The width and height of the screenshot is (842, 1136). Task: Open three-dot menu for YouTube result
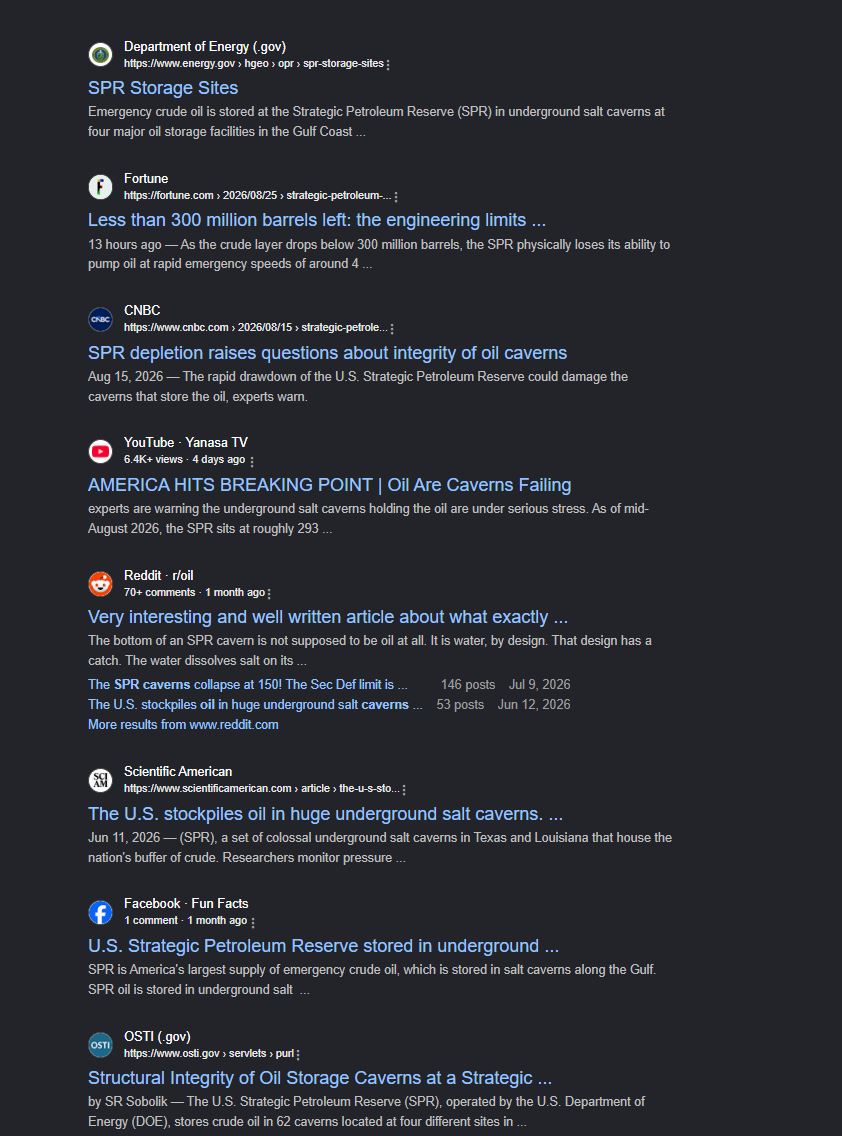251,461
